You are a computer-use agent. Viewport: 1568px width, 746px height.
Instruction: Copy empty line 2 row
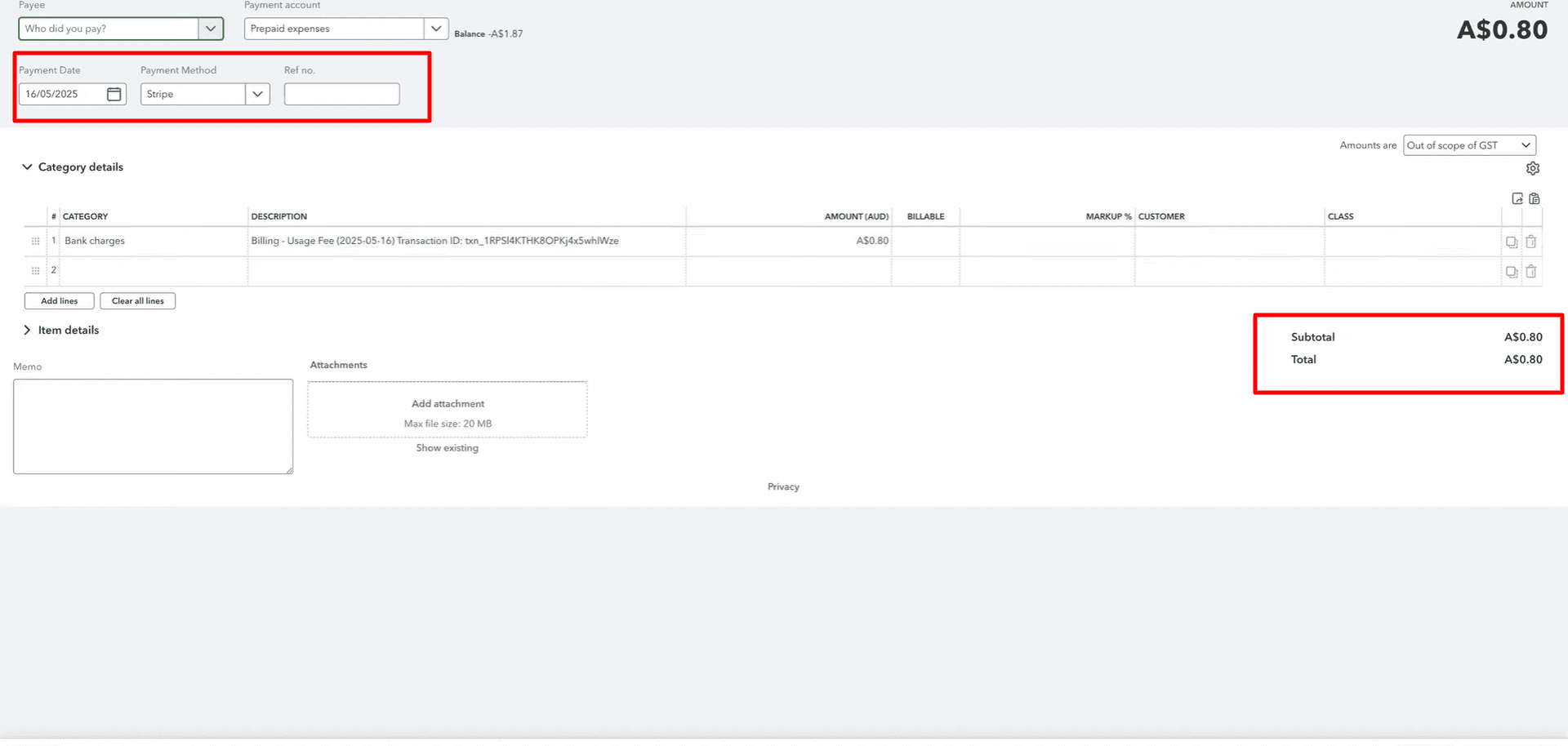click(x=1512, y=271)
